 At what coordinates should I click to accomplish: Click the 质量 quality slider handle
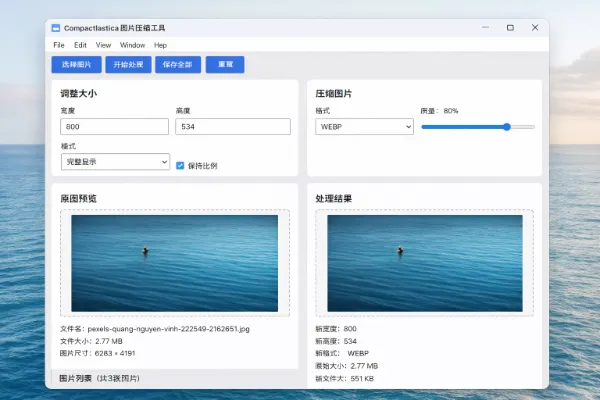[507, 127]
